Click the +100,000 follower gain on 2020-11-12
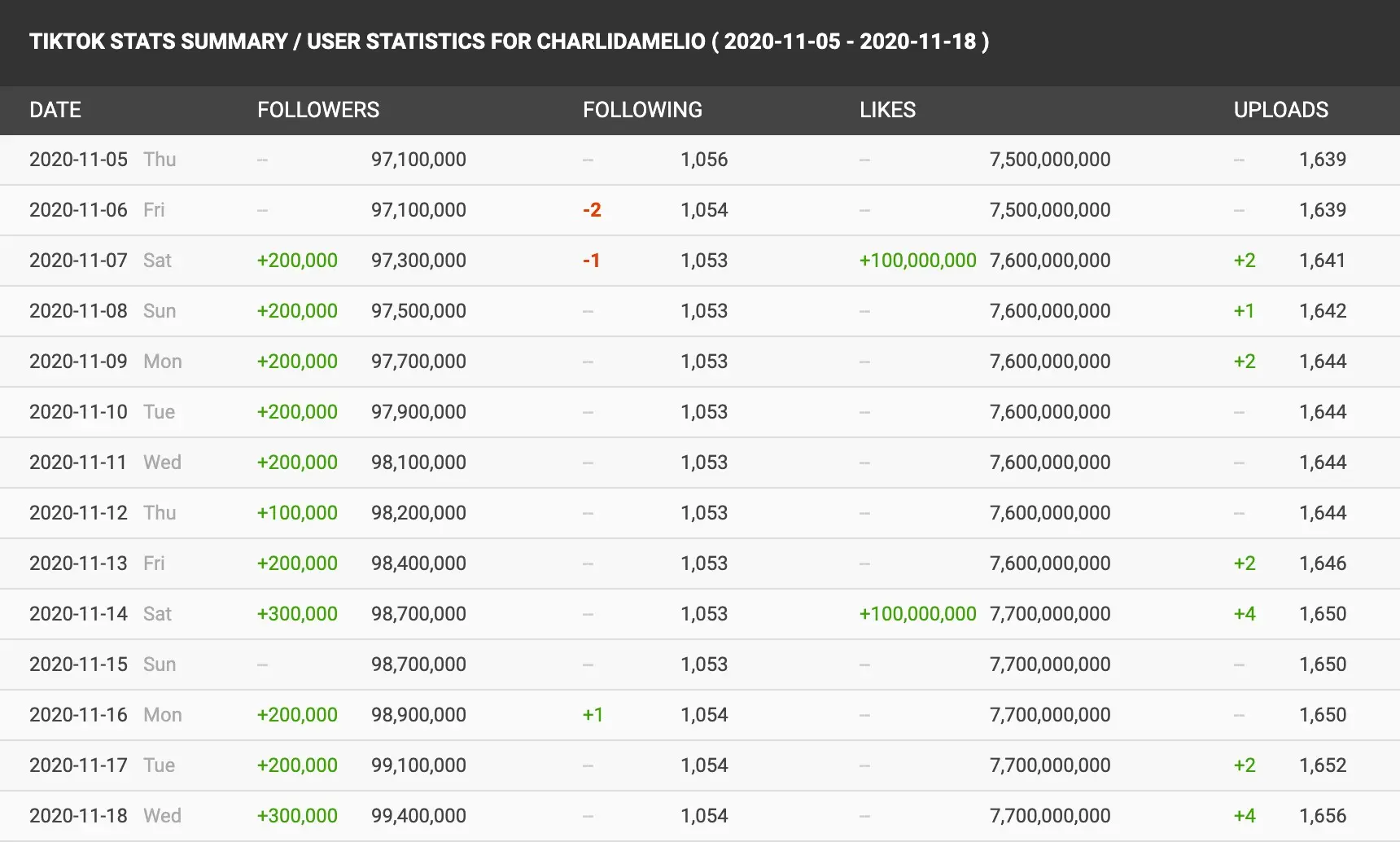 297,513
